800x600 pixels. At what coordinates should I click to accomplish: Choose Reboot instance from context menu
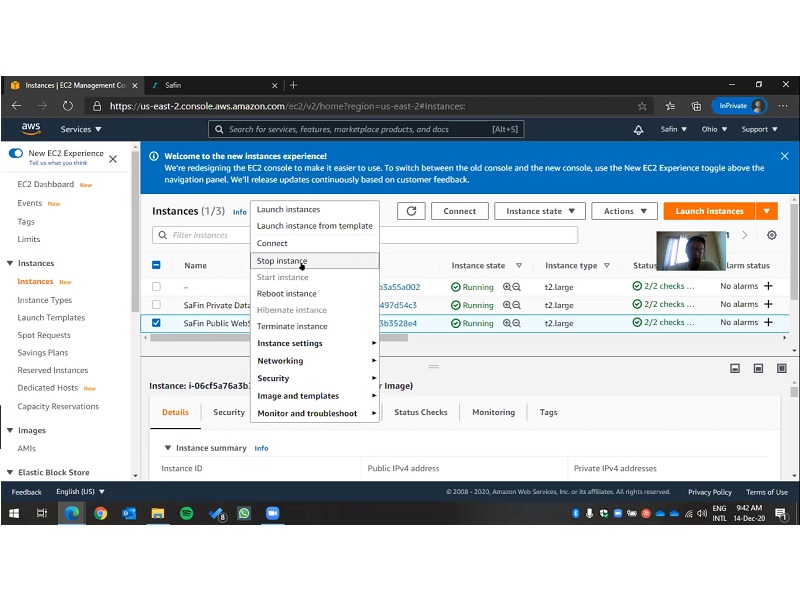pos(314,294)
